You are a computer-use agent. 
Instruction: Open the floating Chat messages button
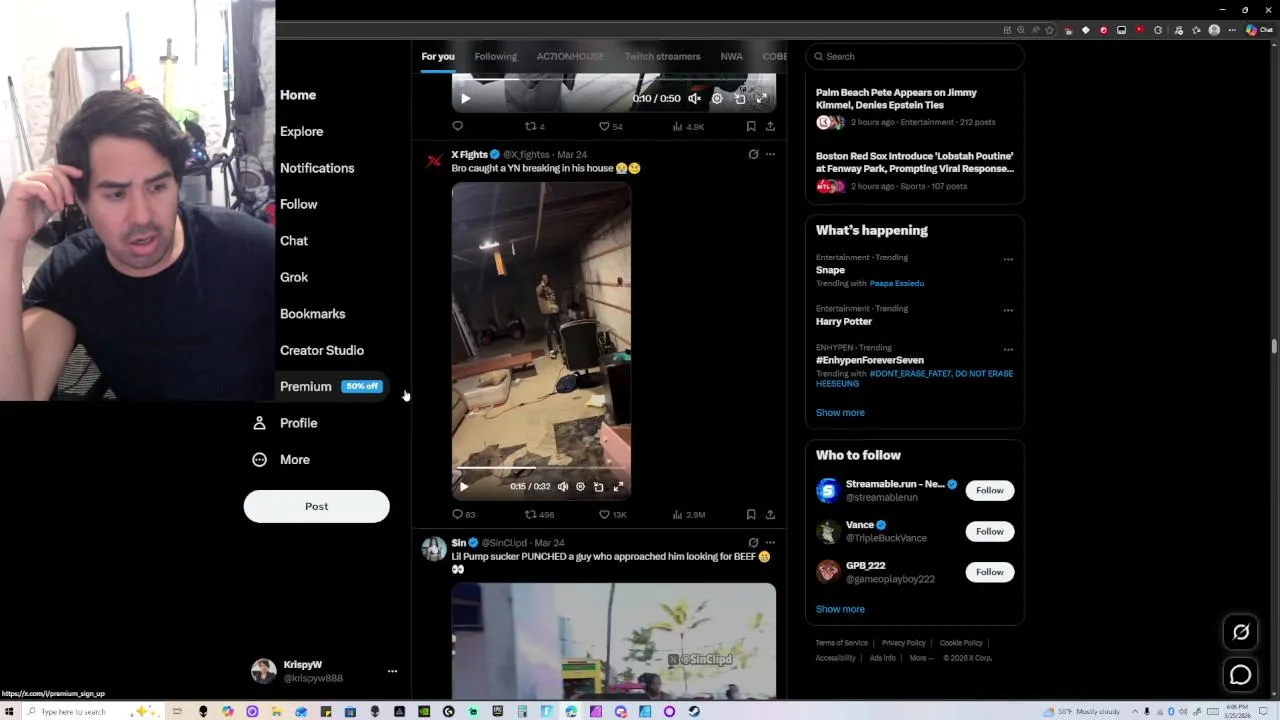[1241, 675]
